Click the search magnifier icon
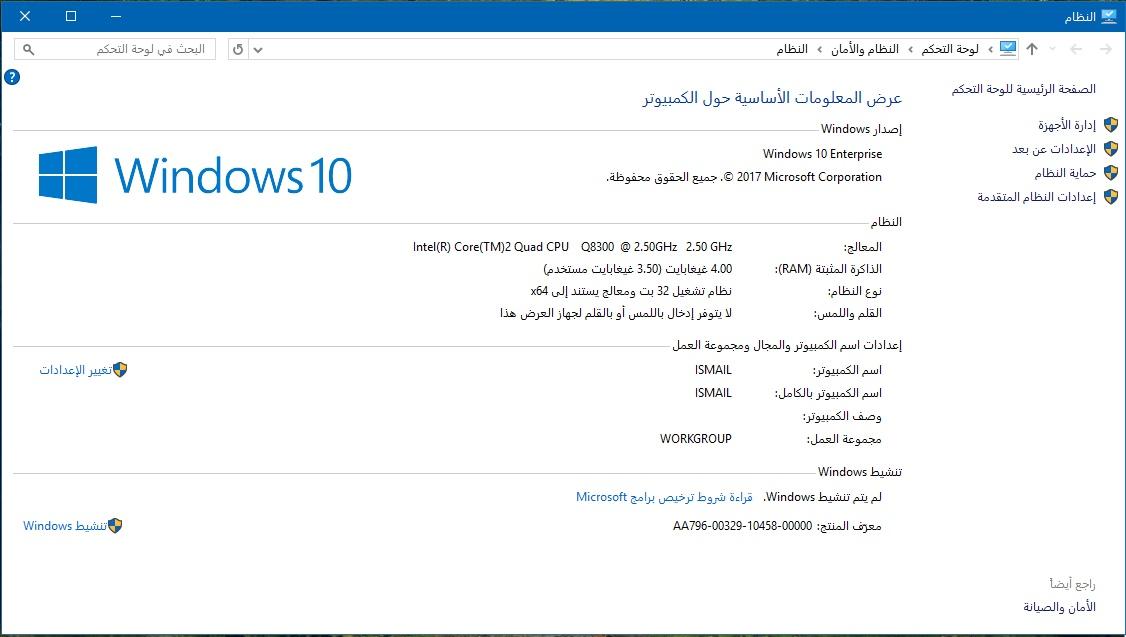Screen dimensions: 1126x637 29,50
